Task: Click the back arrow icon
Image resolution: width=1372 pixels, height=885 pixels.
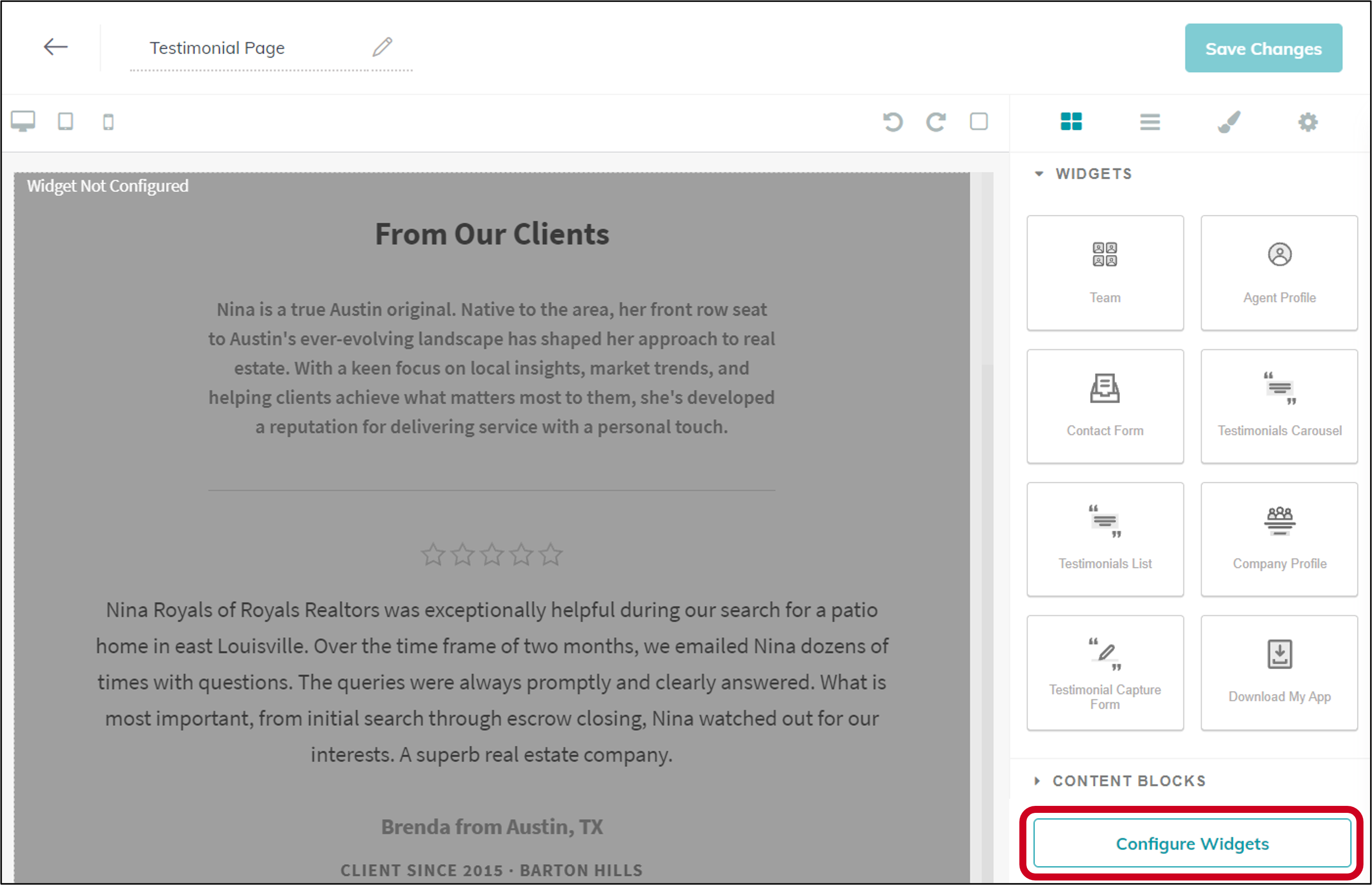Action: pyautogui.click(x=56, y=47)
